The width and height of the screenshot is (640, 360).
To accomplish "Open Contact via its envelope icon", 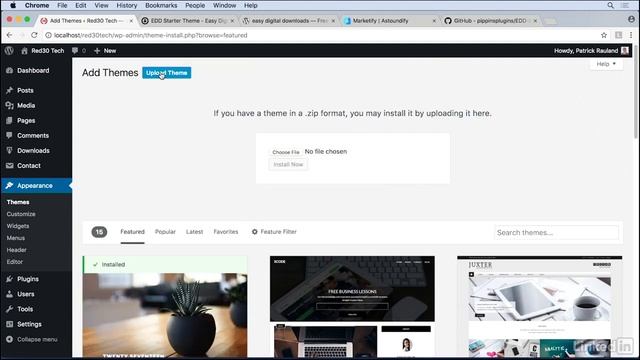I will coord(9,166).
